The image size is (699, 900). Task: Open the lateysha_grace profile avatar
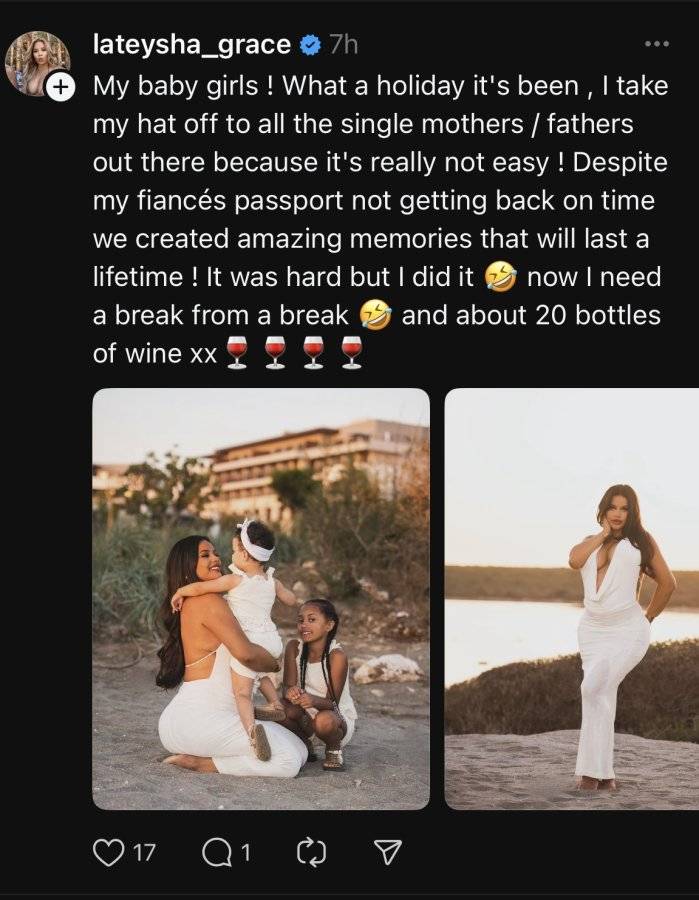tap(38, 63)
